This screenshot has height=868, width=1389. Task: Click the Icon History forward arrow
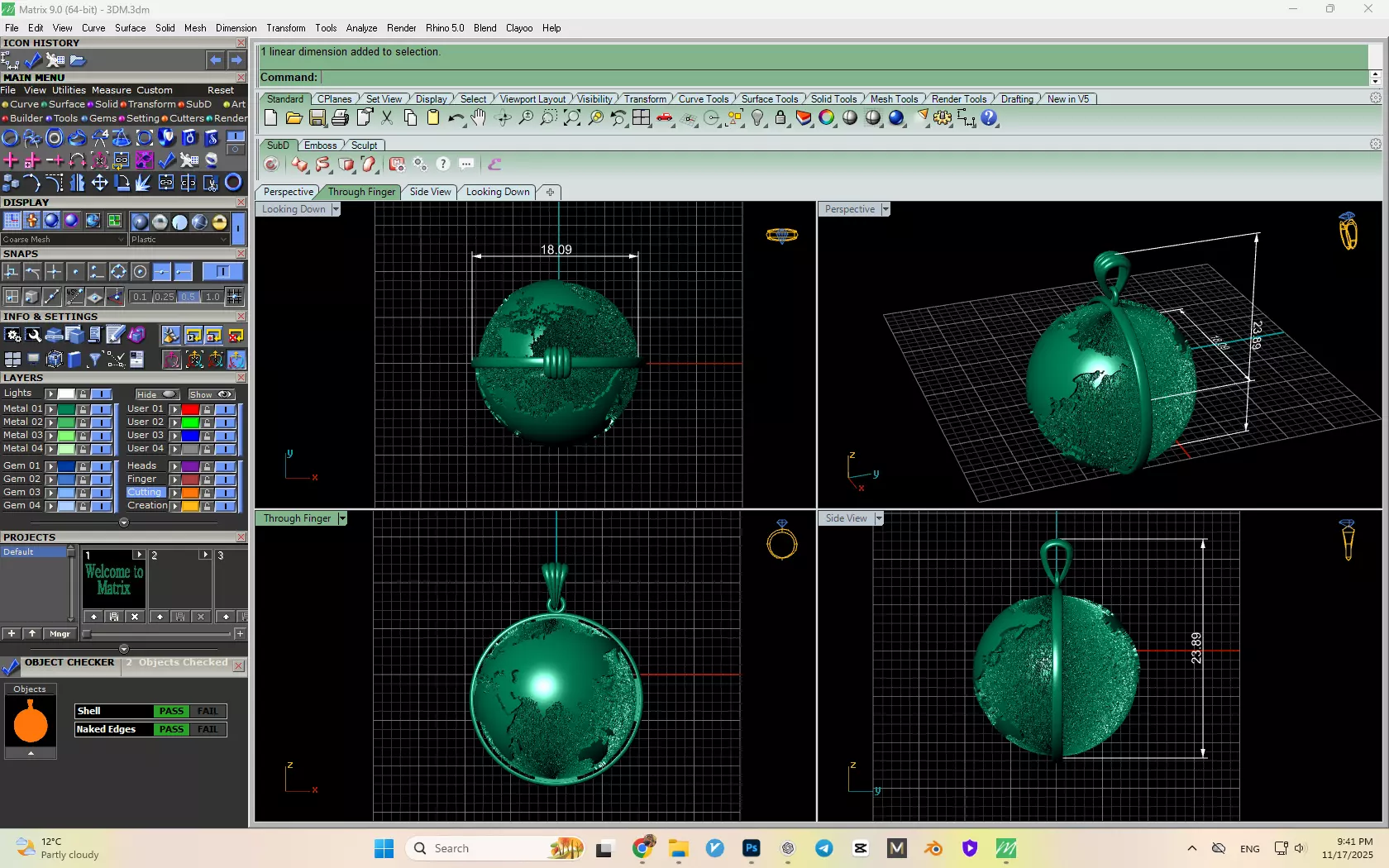(x=236, y=60)
